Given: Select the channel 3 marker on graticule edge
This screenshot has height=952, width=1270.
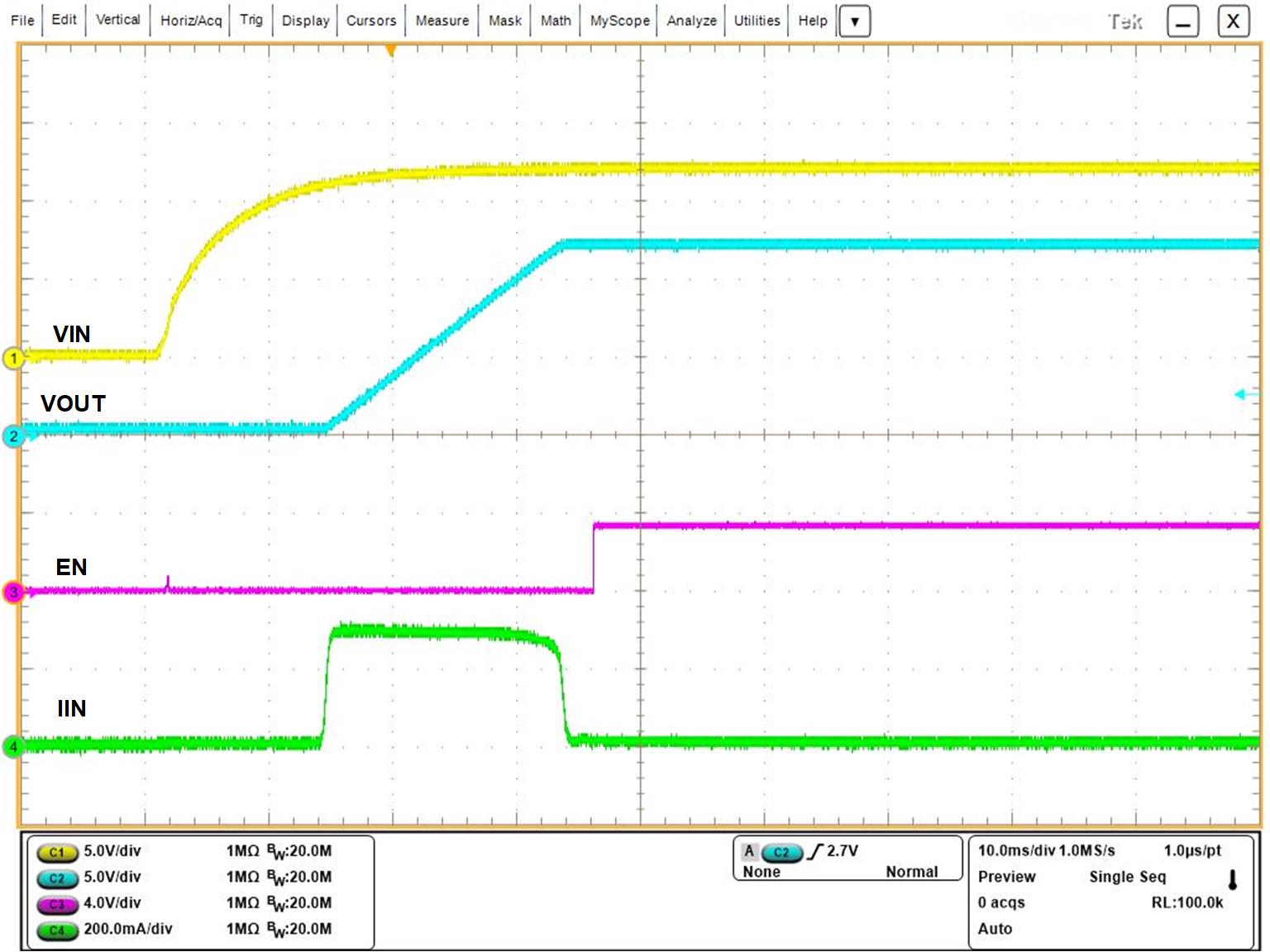Looking at the screenshot, I should [14, 591].
